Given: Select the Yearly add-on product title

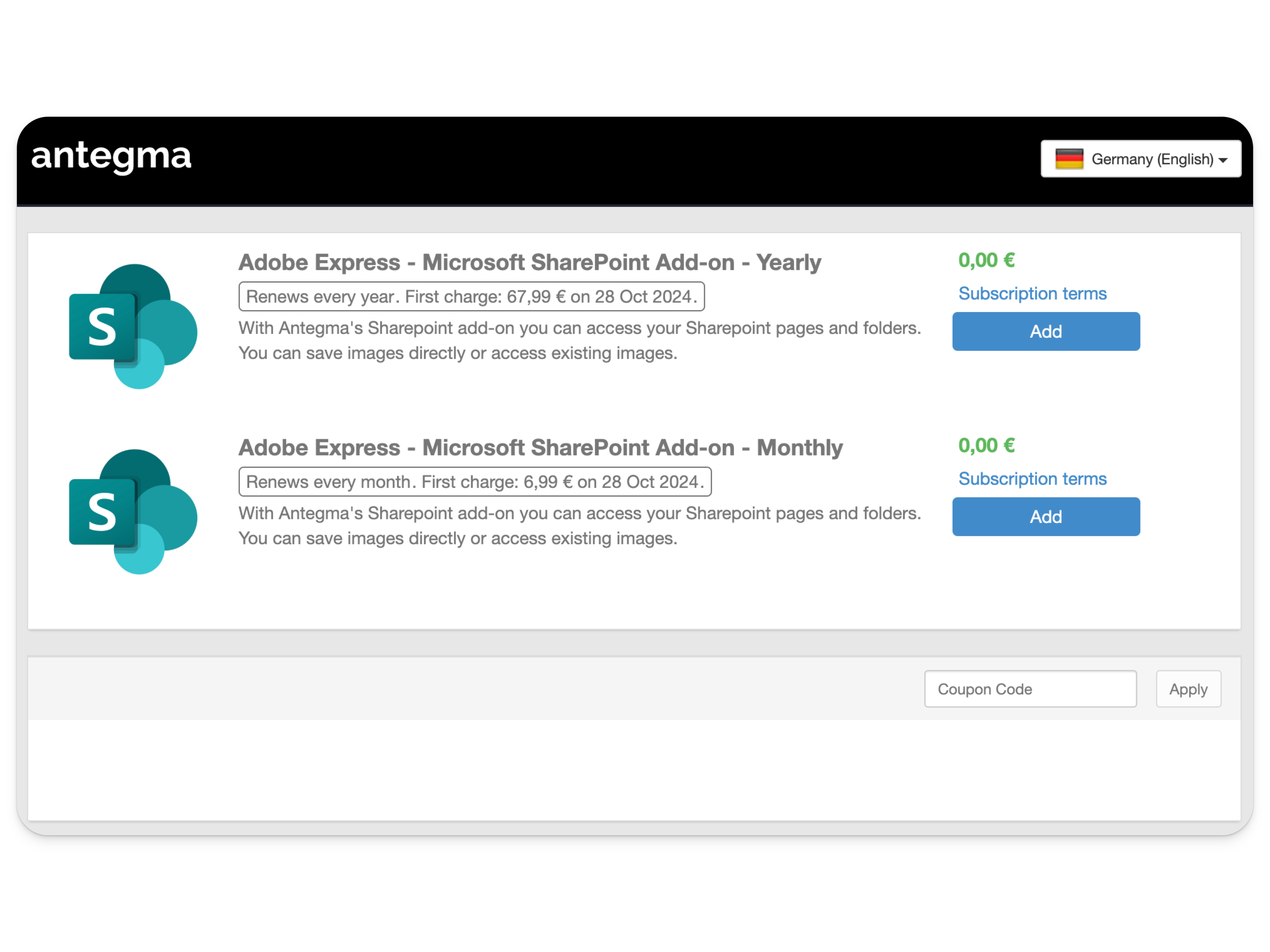Looking at the screenshot, I should [529, 262].
